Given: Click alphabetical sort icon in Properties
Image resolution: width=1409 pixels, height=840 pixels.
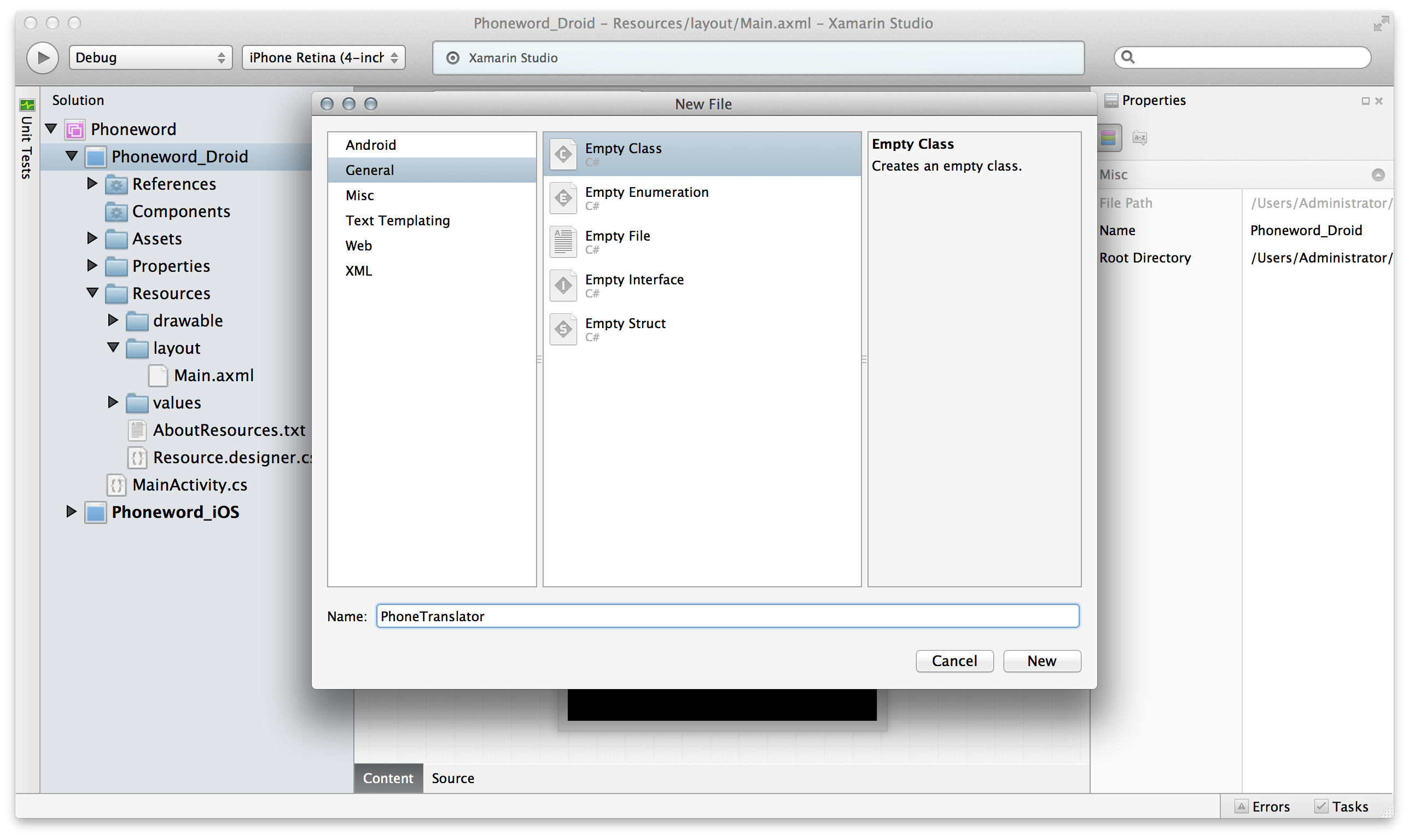Looking at the screenshot, I should (x=1139, y=138).
